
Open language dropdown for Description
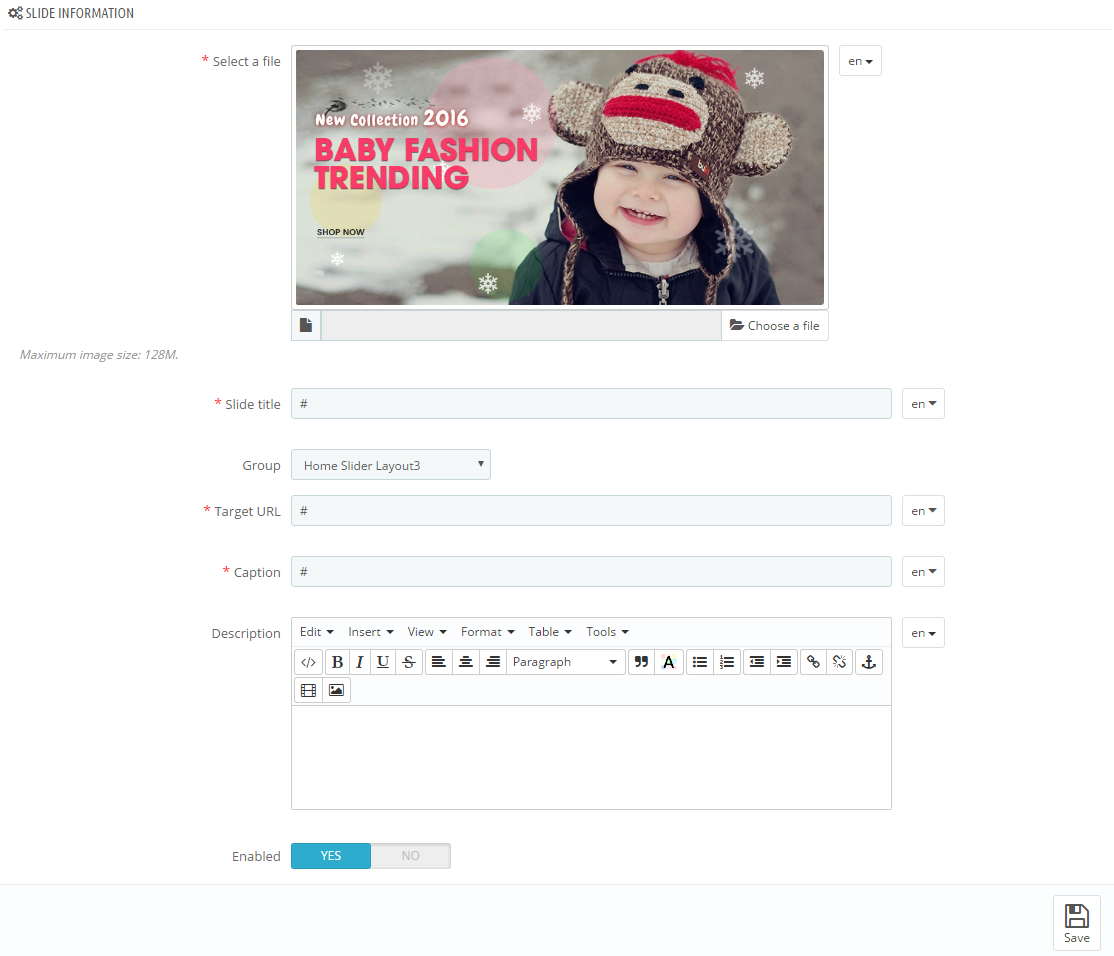924,633
